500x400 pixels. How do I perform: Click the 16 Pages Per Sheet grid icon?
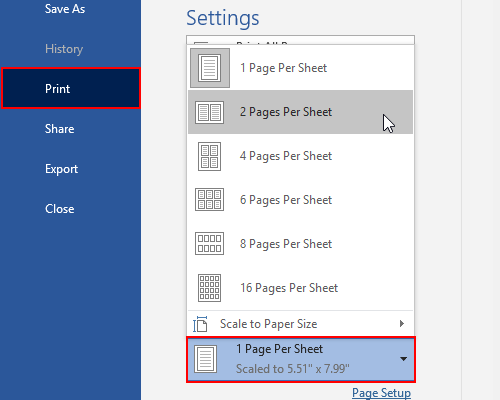click(x=209, y=288)
